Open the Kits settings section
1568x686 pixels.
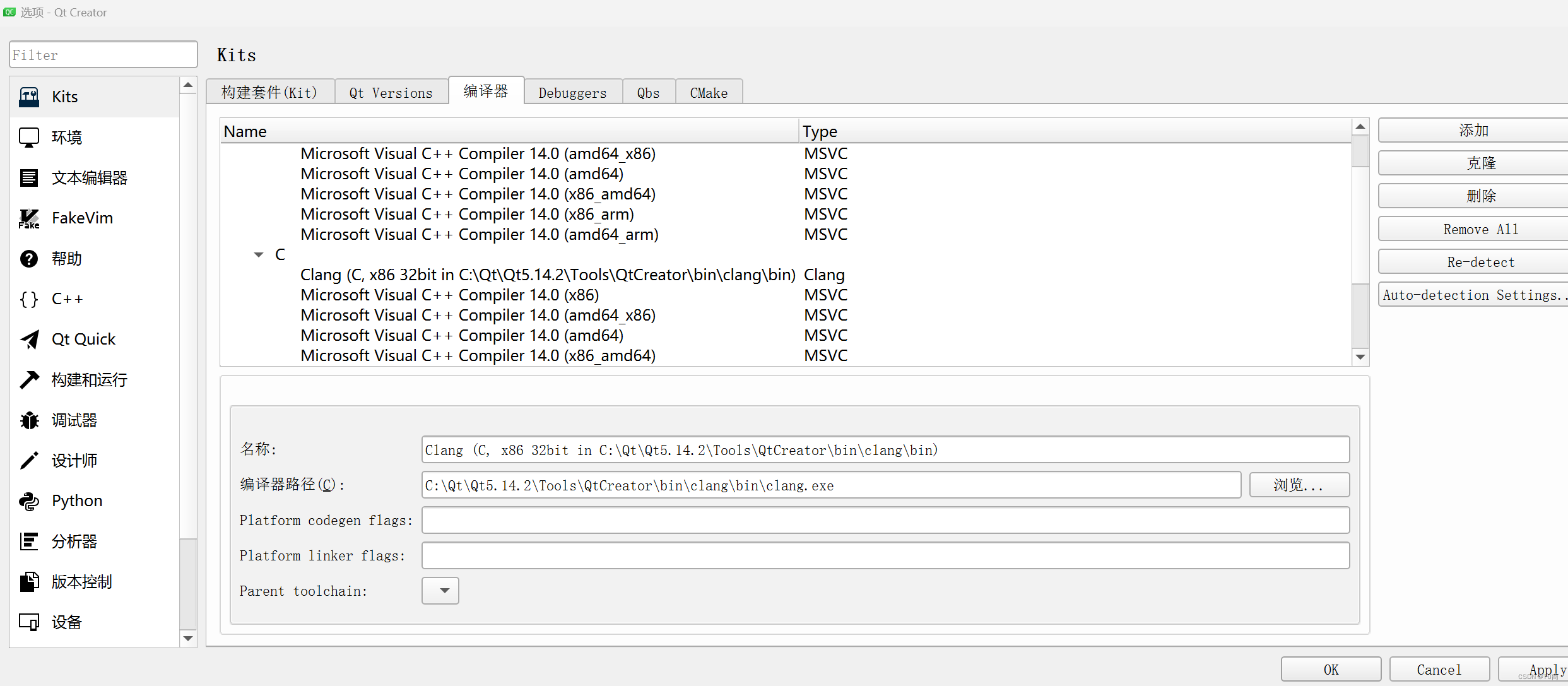point(66,96)
